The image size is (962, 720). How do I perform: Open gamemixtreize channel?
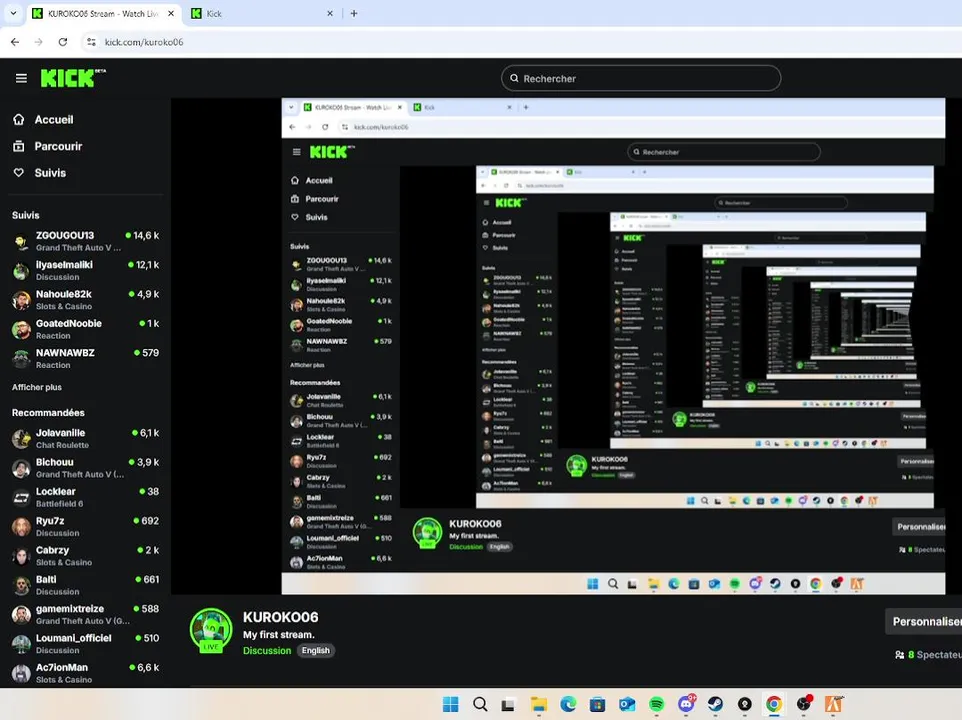85,615
